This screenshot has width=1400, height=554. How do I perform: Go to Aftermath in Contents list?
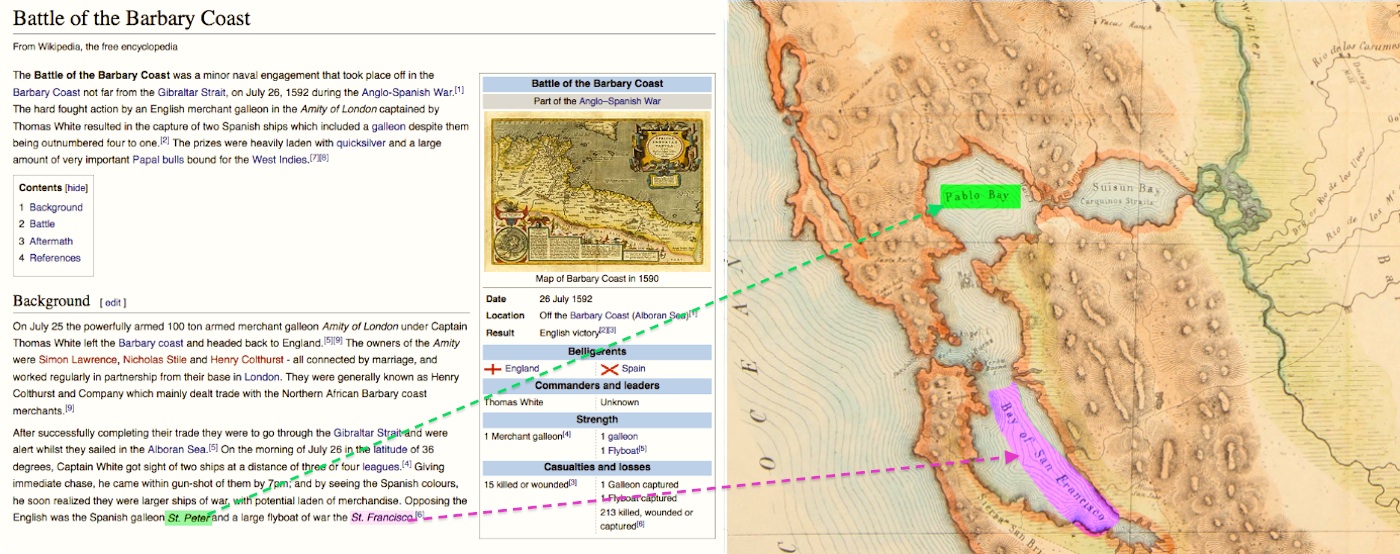(x=51, y=241)
